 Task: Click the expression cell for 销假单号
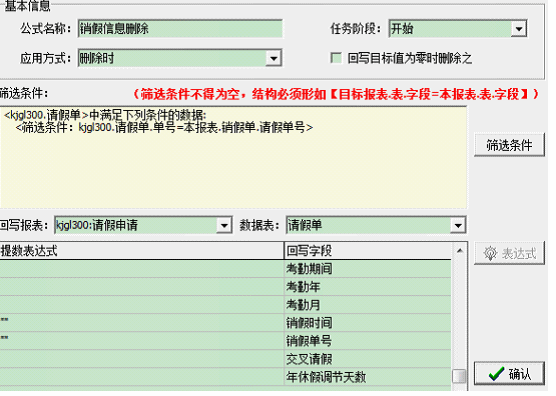point(142,341)
